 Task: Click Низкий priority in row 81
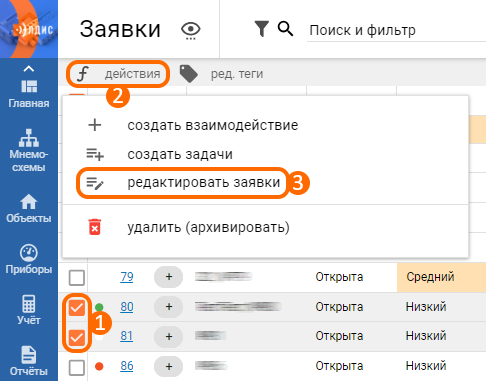(x=426, y=336)
